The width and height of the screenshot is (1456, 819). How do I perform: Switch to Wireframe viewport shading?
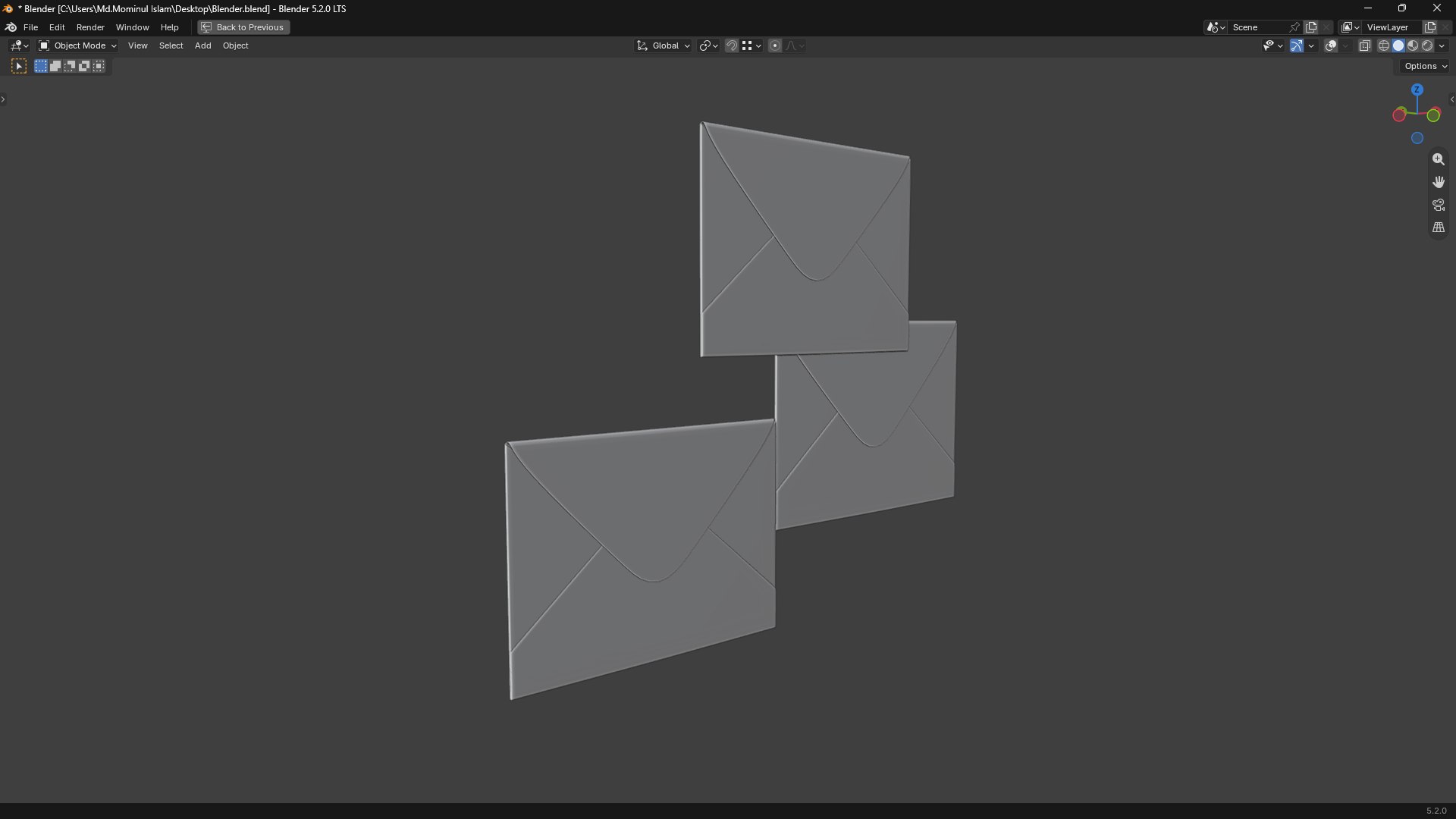(1384, 46)
